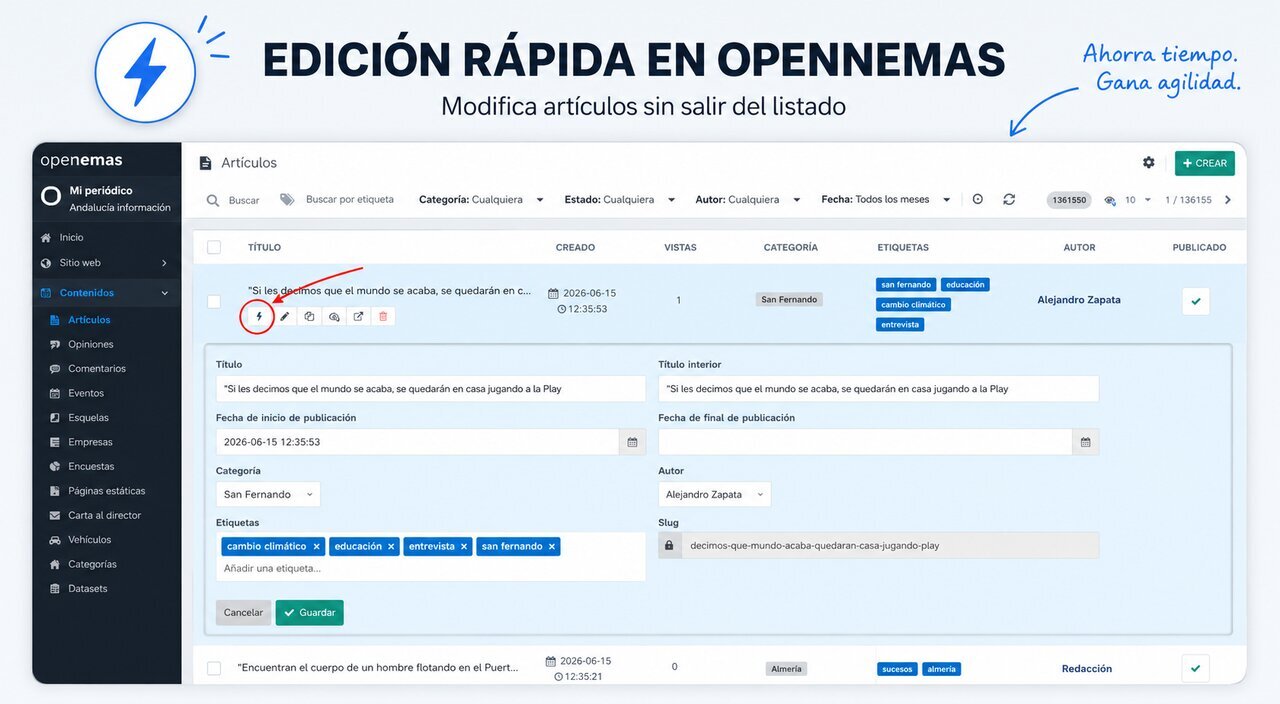Open Carta al director in sidebar
This screenshot has width=1280, height=704.
[x=106, y=515]
